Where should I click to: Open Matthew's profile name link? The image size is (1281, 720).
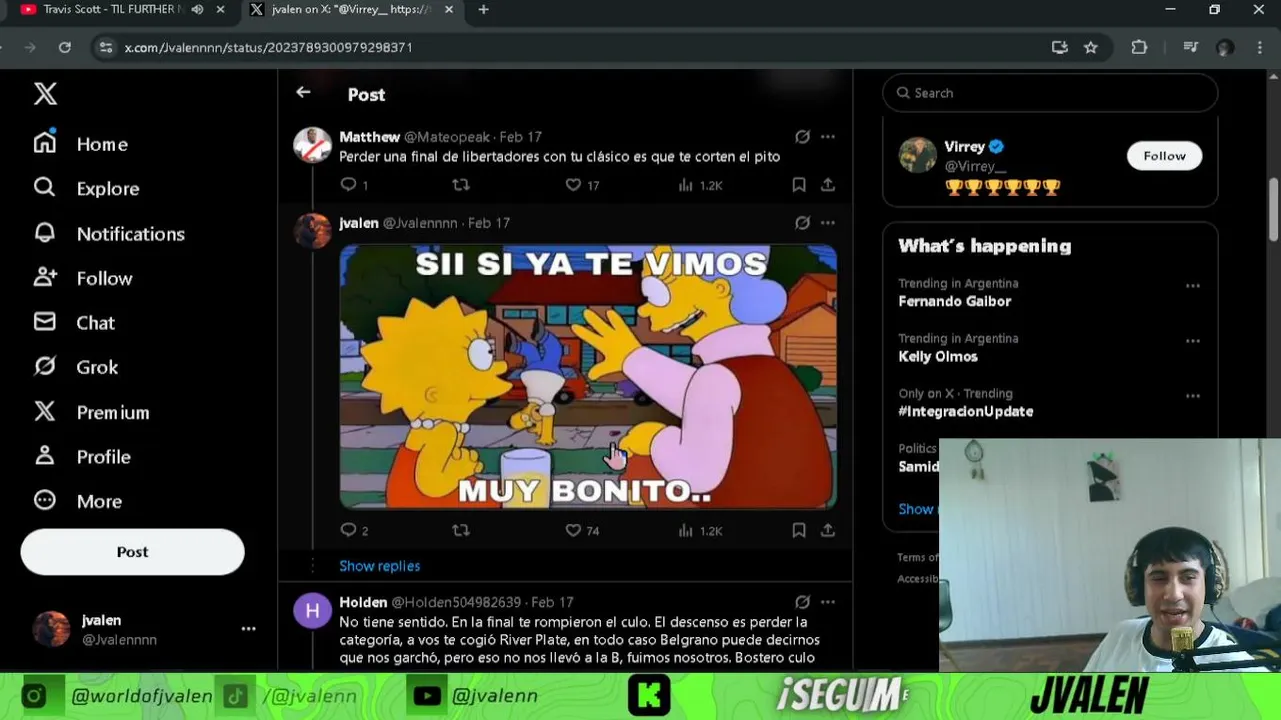pyautogui.click(x=369, y=137)
